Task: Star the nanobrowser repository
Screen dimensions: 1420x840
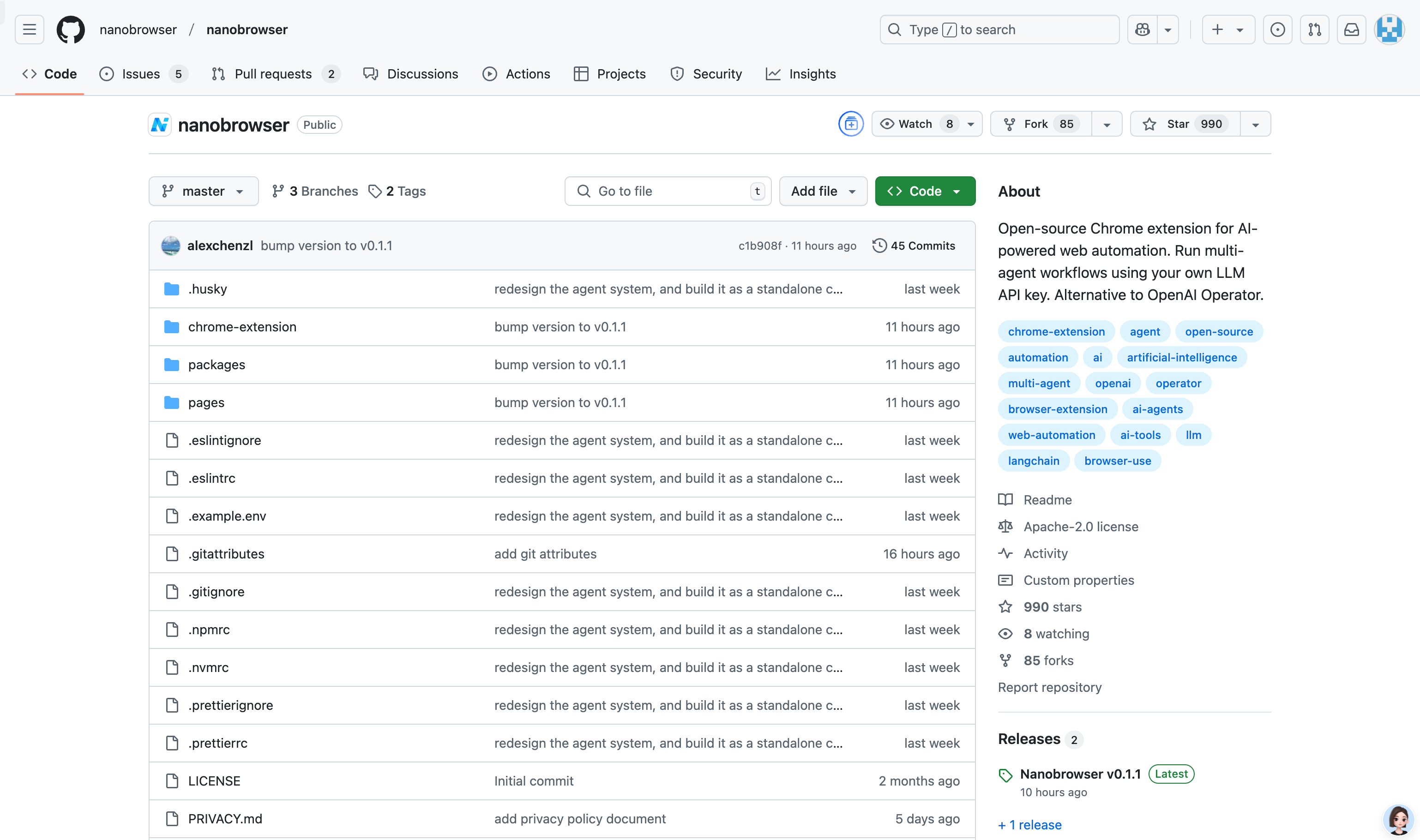Action: tap(1185, 124)
